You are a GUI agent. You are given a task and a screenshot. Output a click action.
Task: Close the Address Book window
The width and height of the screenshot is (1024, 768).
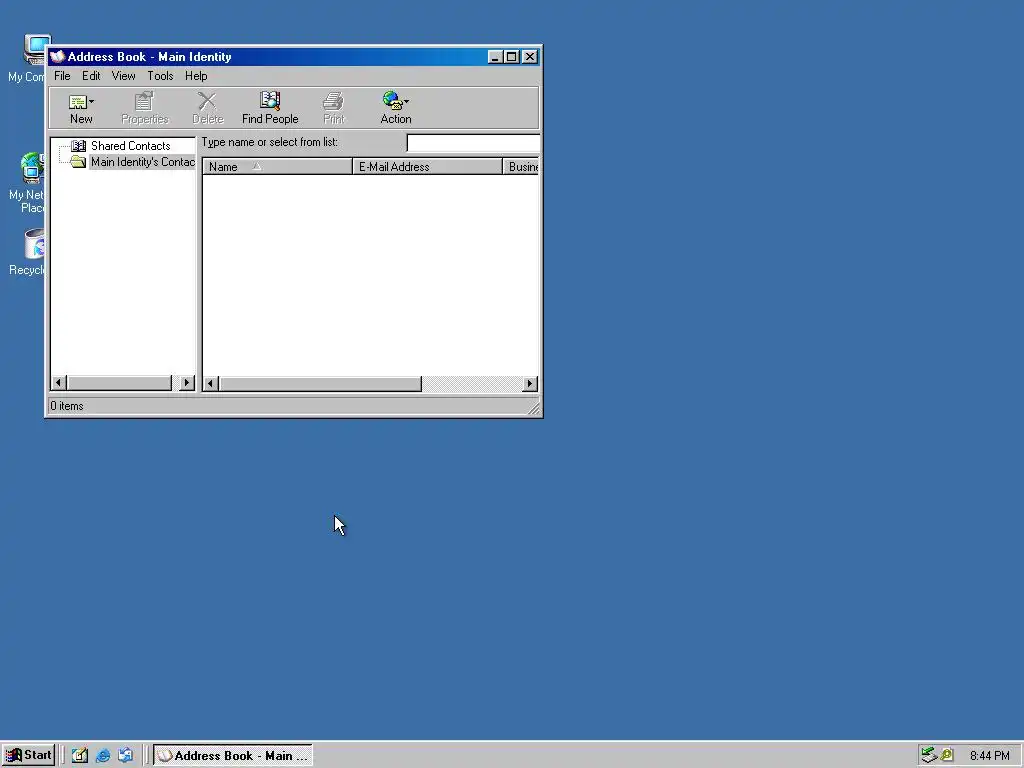click(530, 57)
